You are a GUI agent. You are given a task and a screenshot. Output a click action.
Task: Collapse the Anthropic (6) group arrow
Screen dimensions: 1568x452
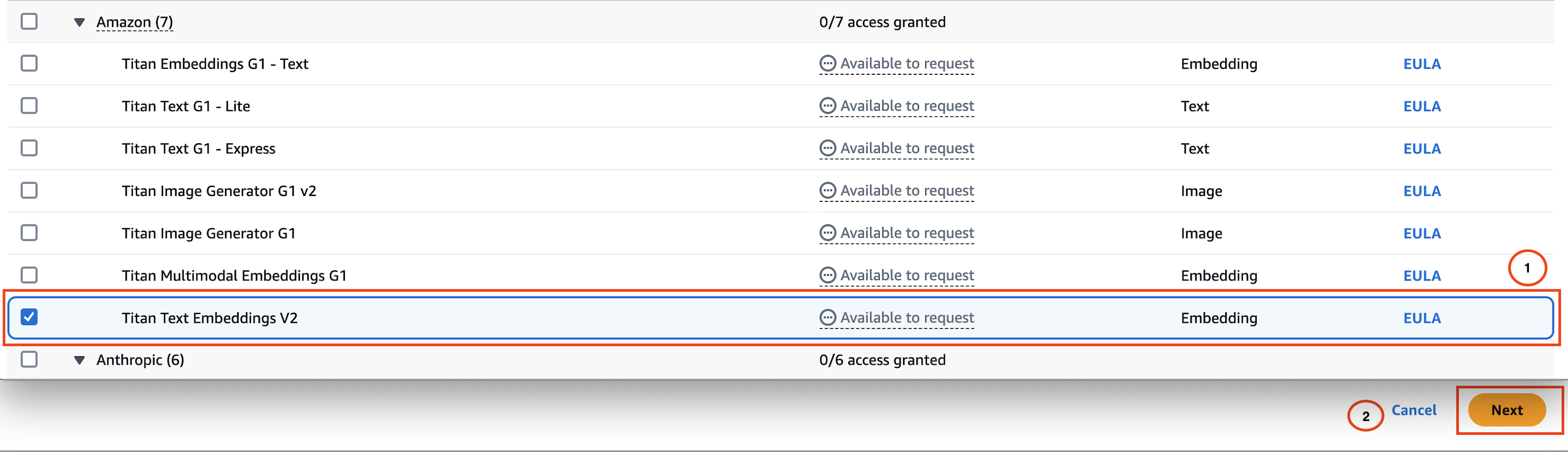click(x=79, y=360)
